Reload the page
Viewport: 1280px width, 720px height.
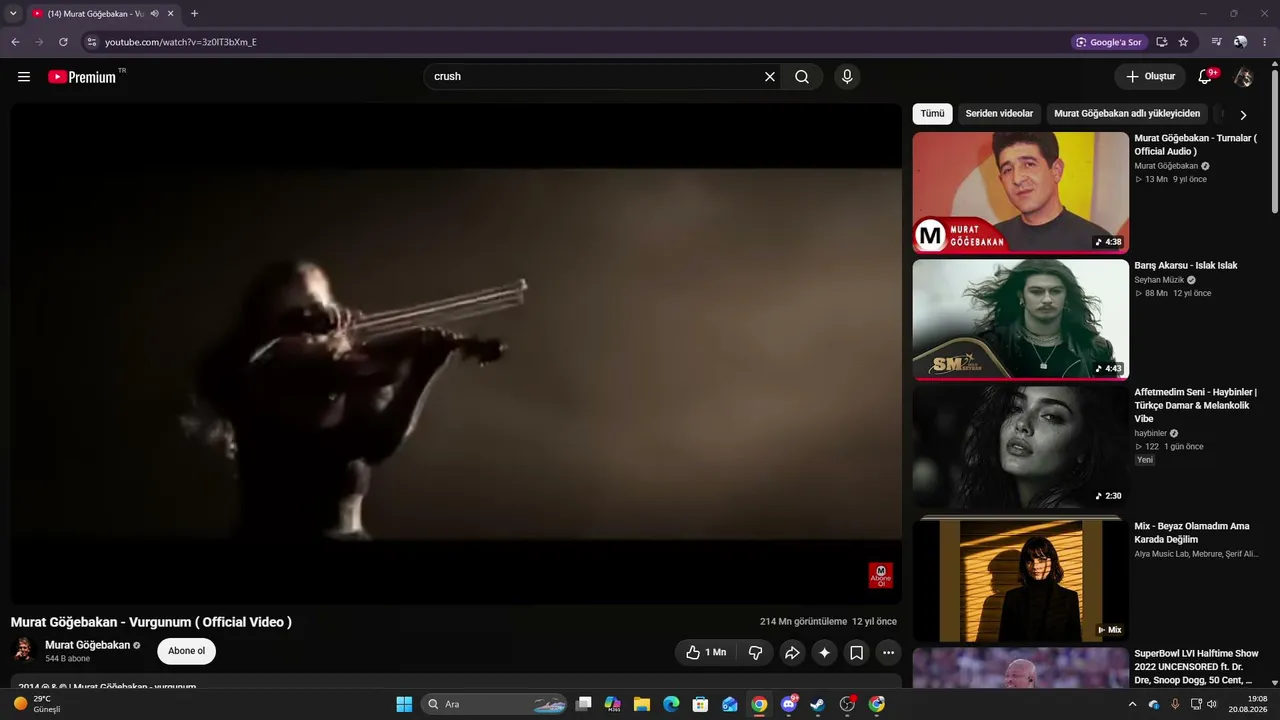[x=63, y=42]
